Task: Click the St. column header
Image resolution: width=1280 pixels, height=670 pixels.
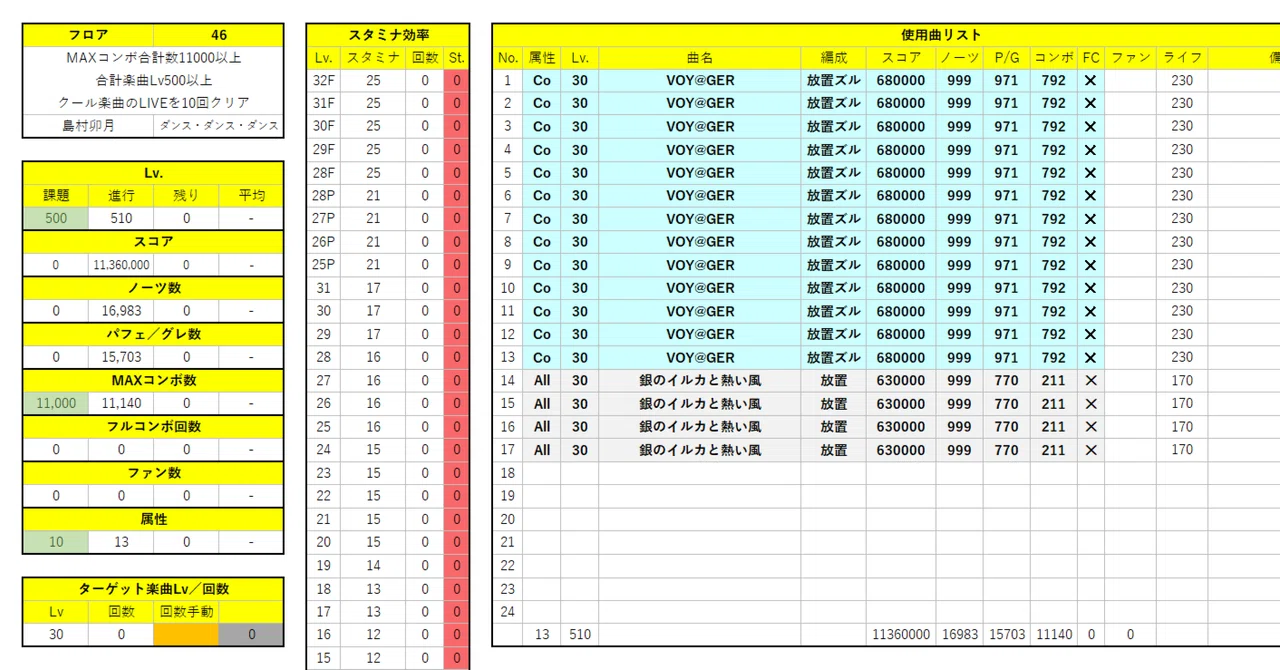Action: 457,58
